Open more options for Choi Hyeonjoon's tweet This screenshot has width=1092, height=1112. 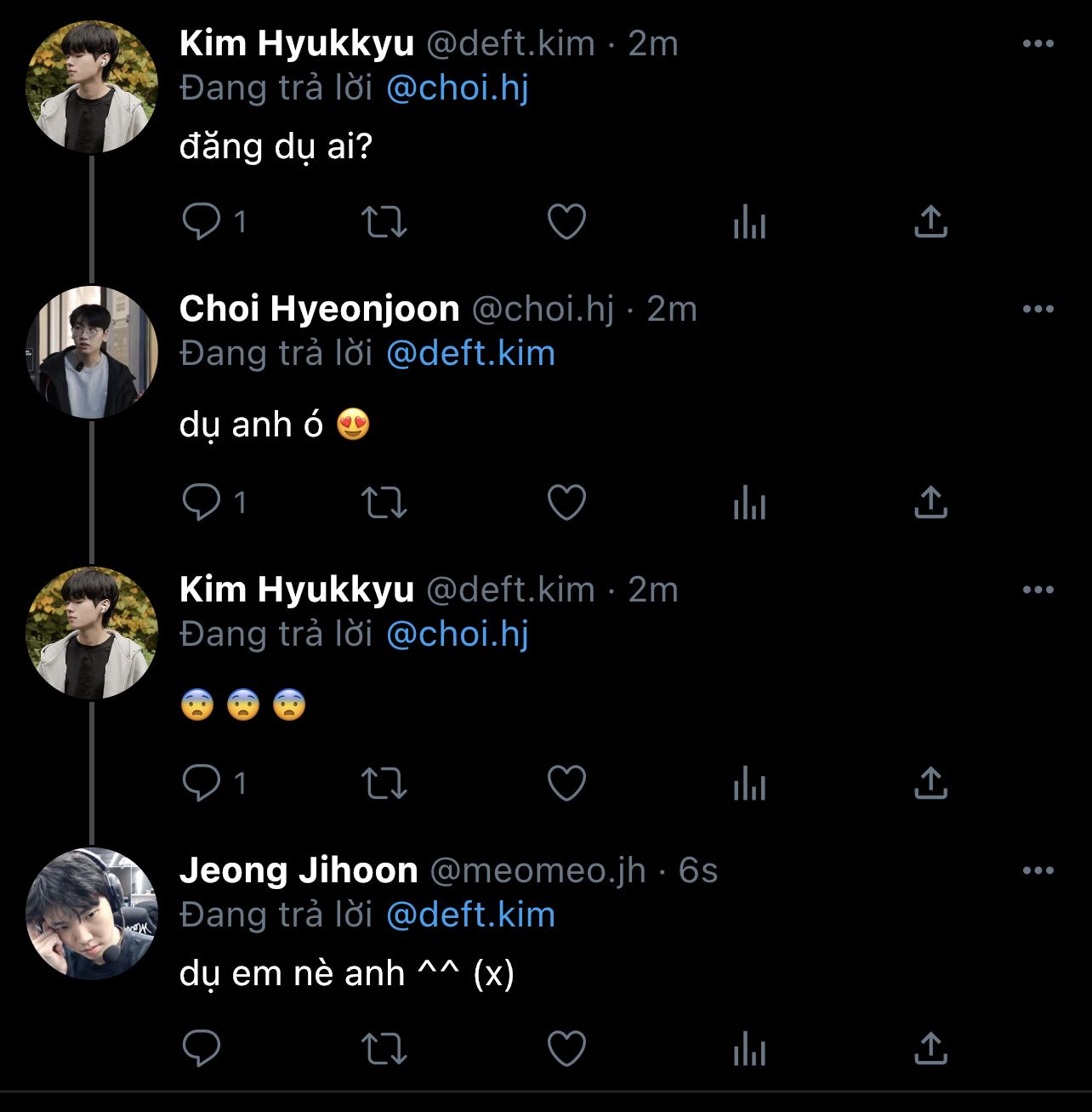click(x=1038, y=309)
